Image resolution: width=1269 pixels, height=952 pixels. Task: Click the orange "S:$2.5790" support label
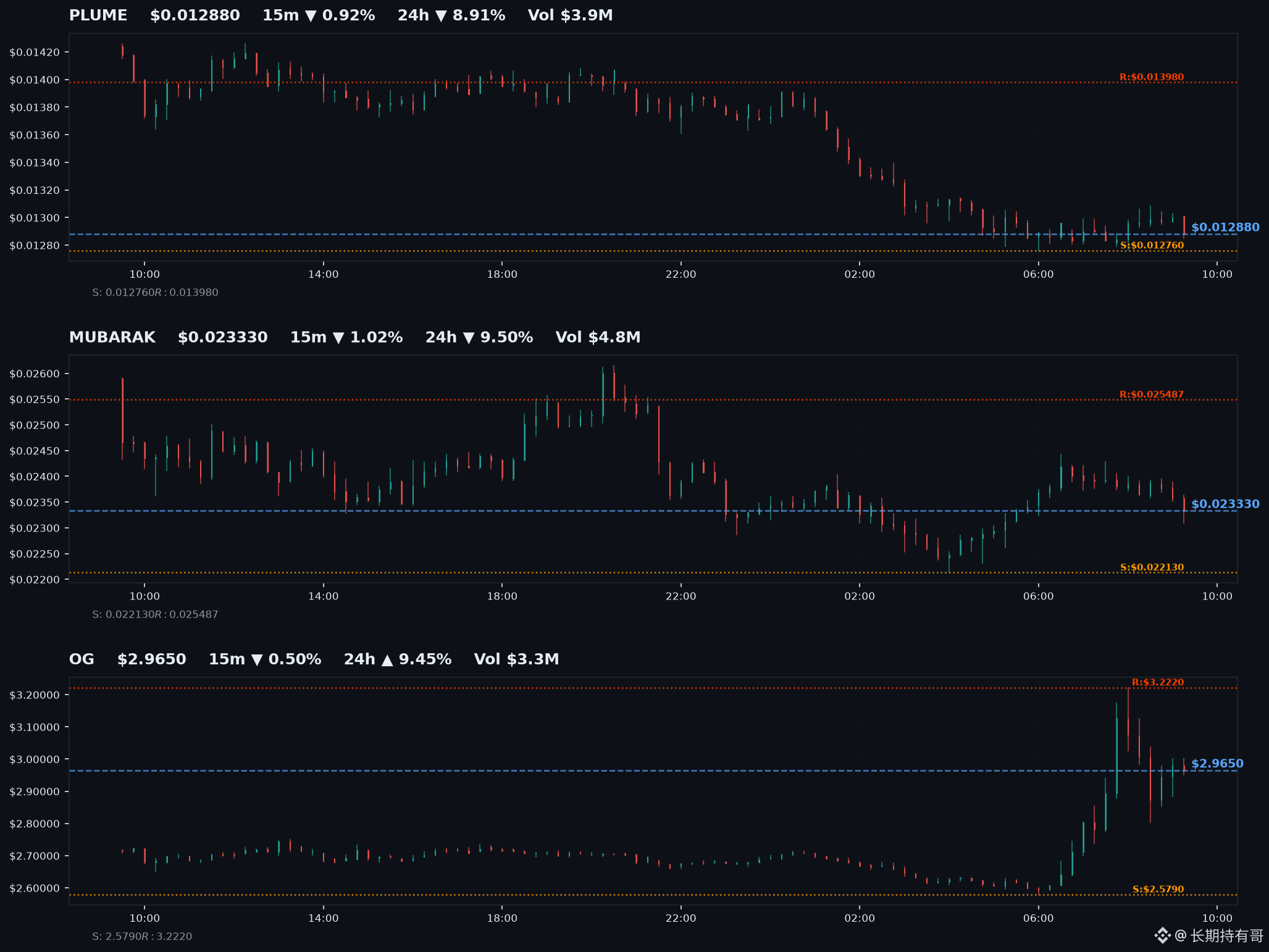(x=1158, y=890)
